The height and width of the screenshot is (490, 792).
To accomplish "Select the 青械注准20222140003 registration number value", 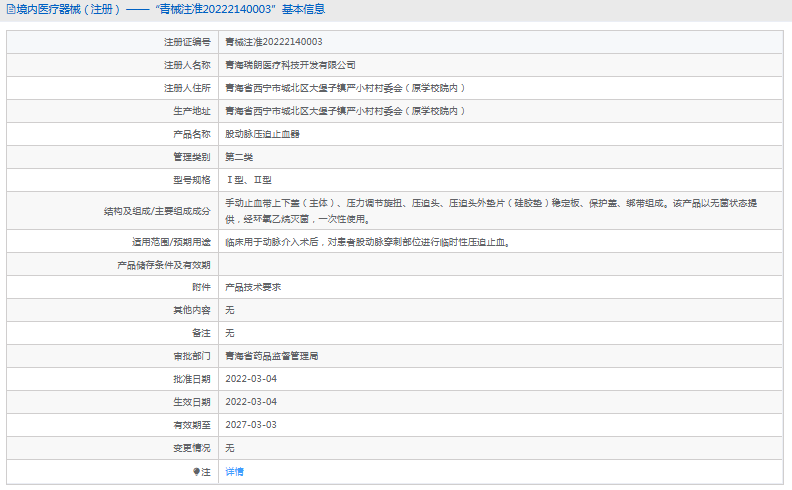I will click(274, 42).
